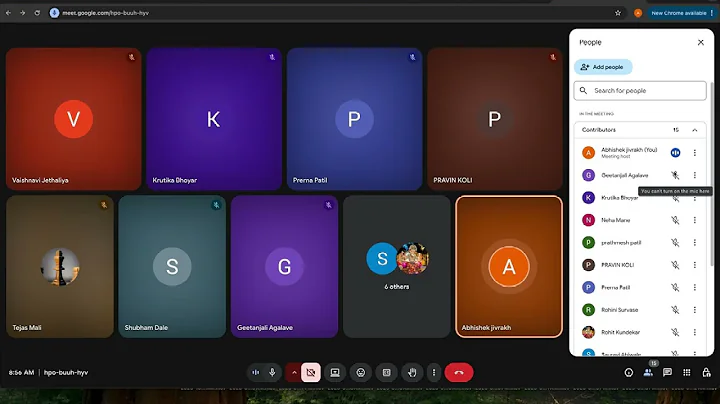Select Vaishnavi Jethaliya video tile
This screenshot has width=720, height=404.
(x=73, y=119)
